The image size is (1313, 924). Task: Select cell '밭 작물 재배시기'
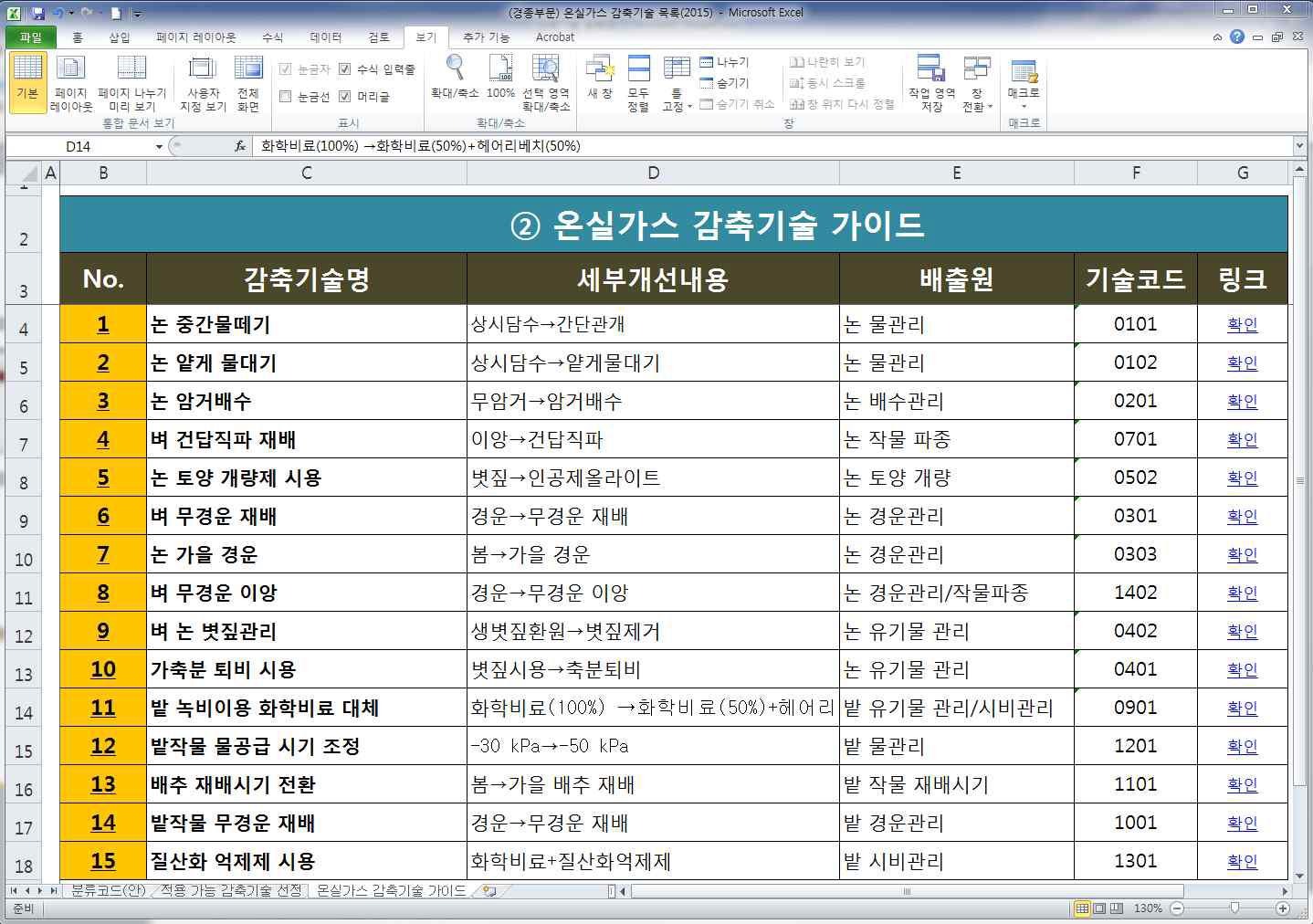[956, 784]
